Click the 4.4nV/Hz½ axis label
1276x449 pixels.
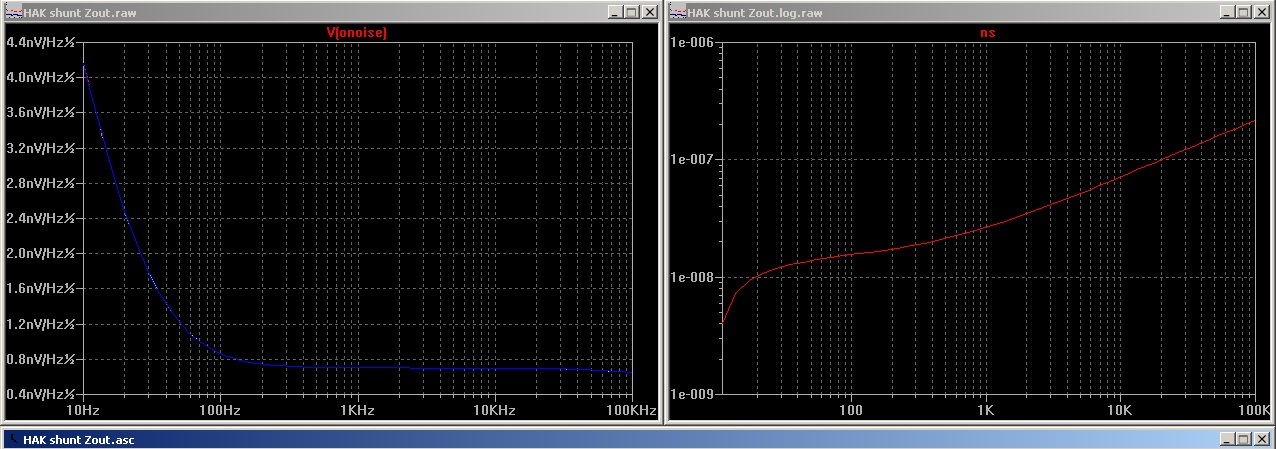point(40,42)
